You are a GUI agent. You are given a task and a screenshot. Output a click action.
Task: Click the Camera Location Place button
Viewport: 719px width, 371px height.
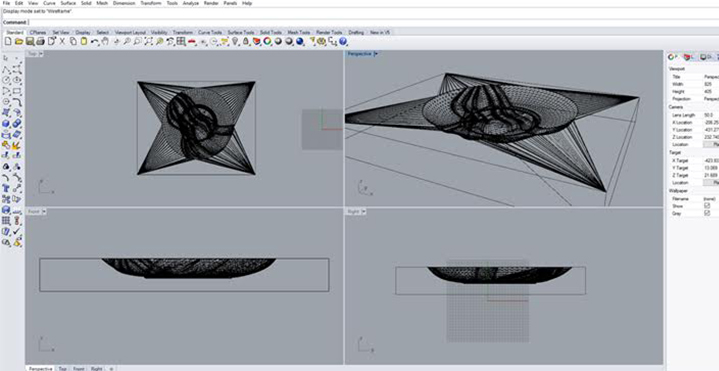click(711, 144)
